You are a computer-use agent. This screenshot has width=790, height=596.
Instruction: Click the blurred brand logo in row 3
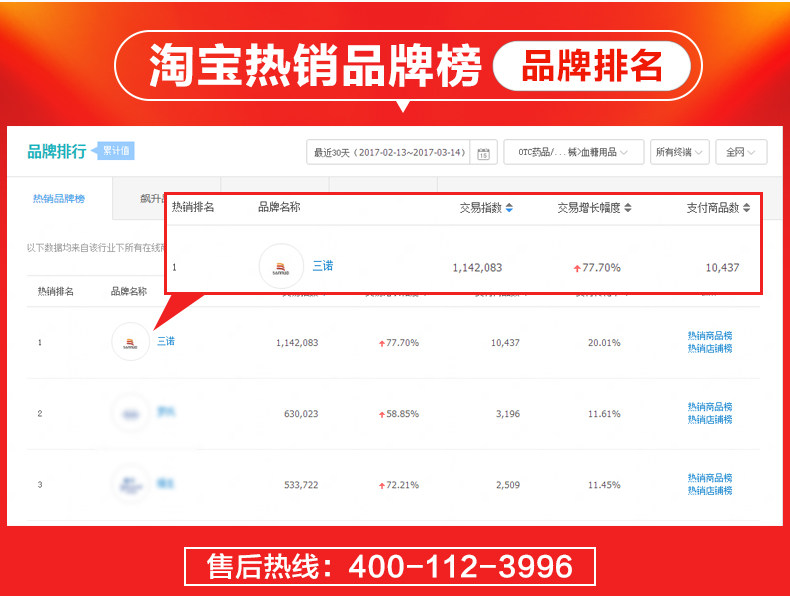pyautogui.click(x=130, y=485)
